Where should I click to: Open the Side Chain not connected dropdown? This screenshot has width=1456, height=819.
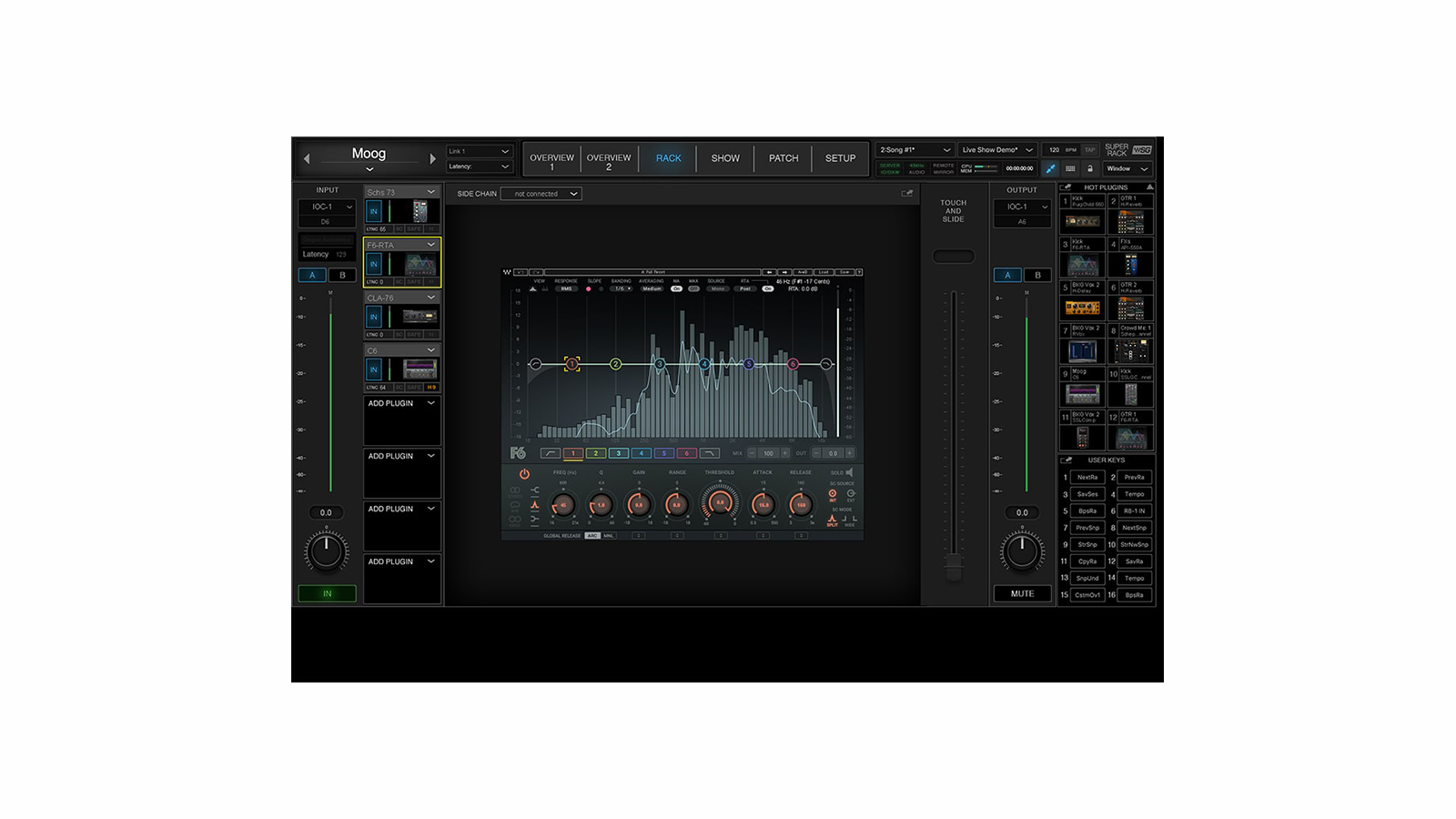[542, 194]
